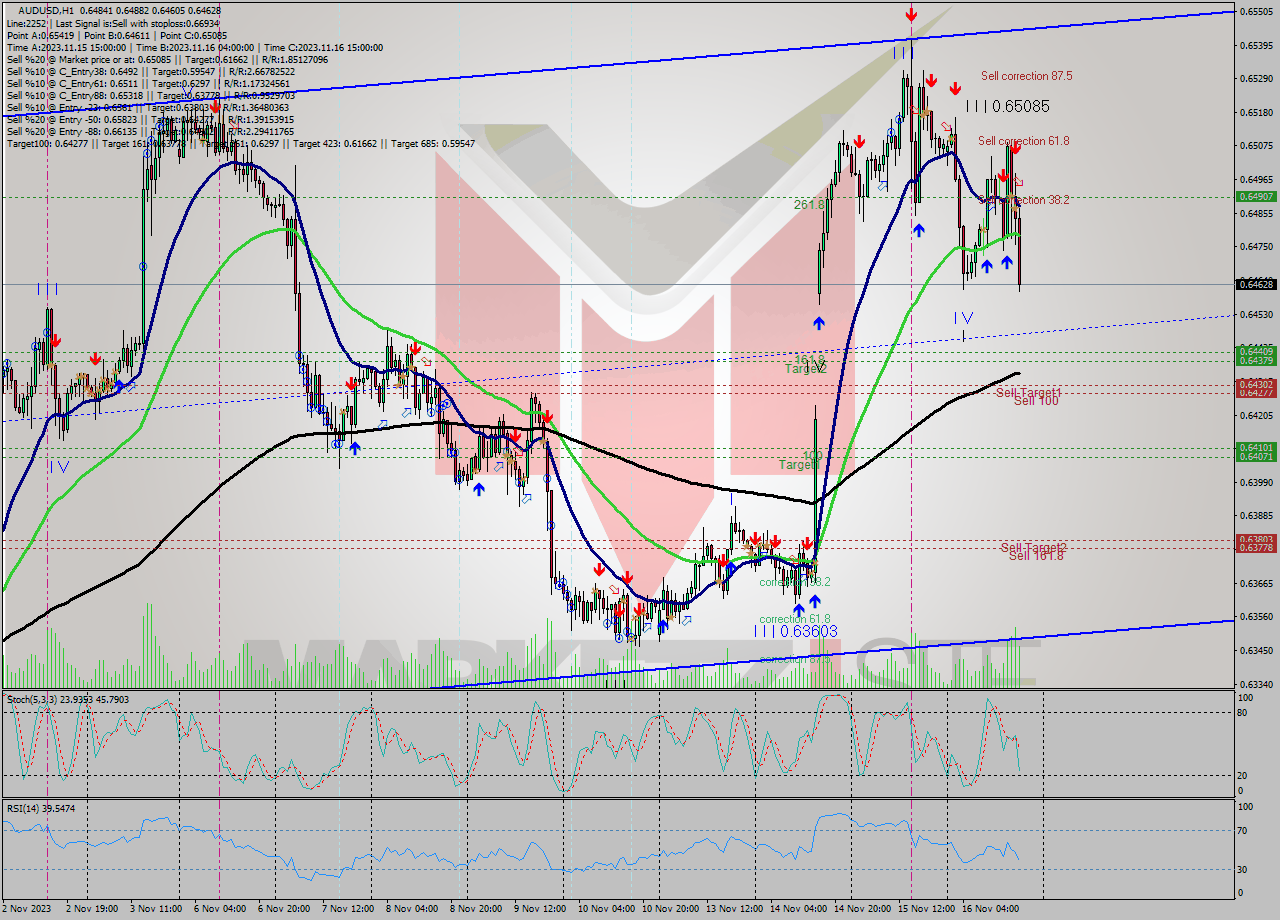Click the 0.65075 price axis label
The height and width of the screenshot is (920, 1280).
[1256, 145]
